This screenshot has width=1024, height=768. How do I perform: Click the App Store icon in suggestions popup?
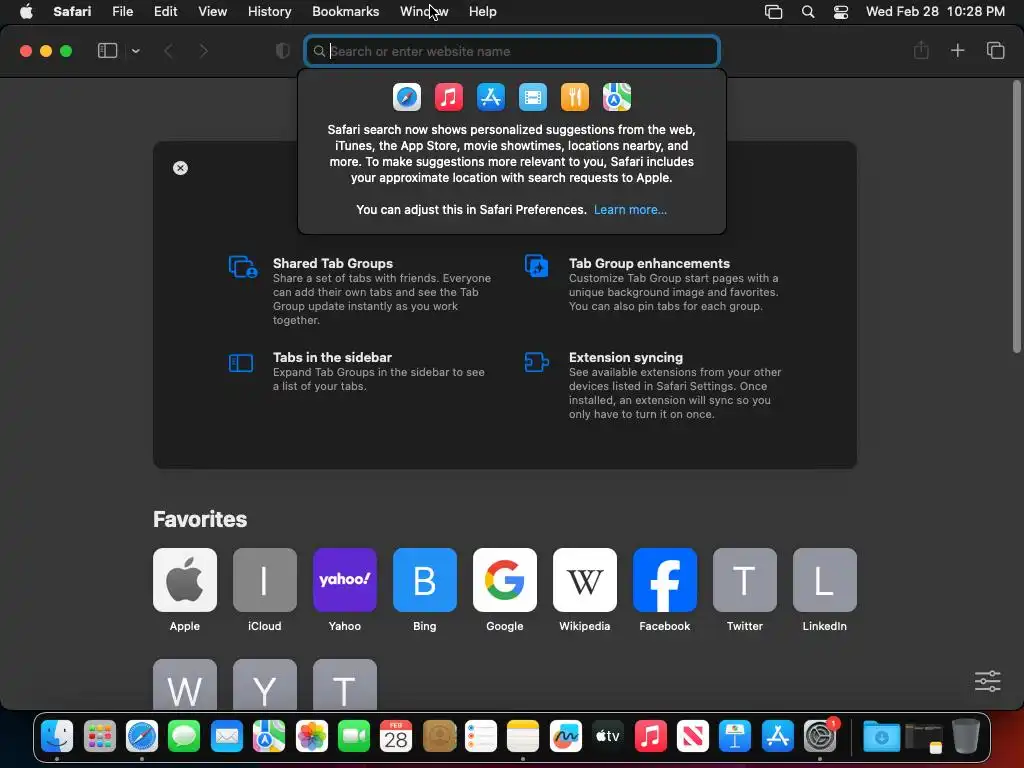[x=491, y=97]
